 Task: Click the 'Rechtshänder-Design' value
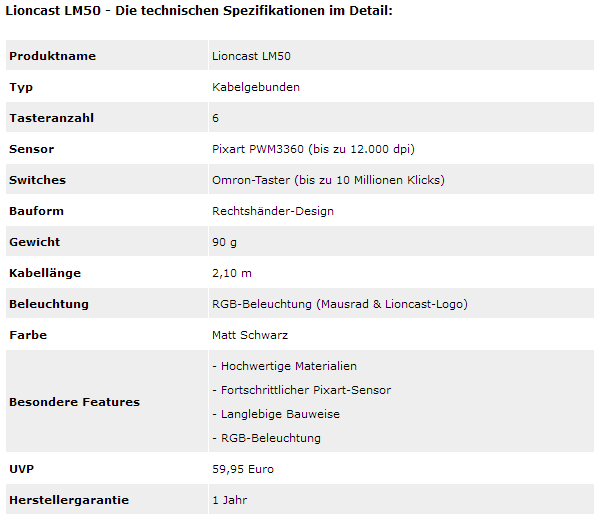click(273, 211)
